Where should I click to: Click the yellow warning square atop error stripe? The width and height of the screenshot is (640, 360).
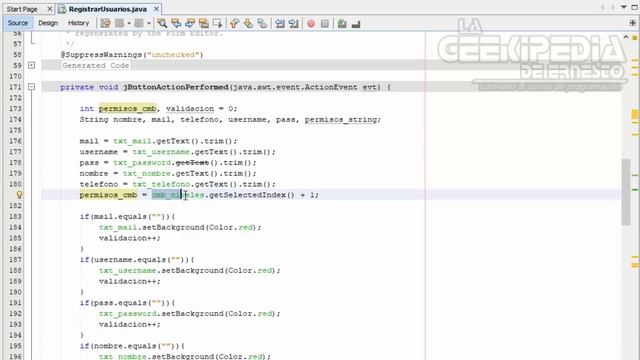click(635, 38)
